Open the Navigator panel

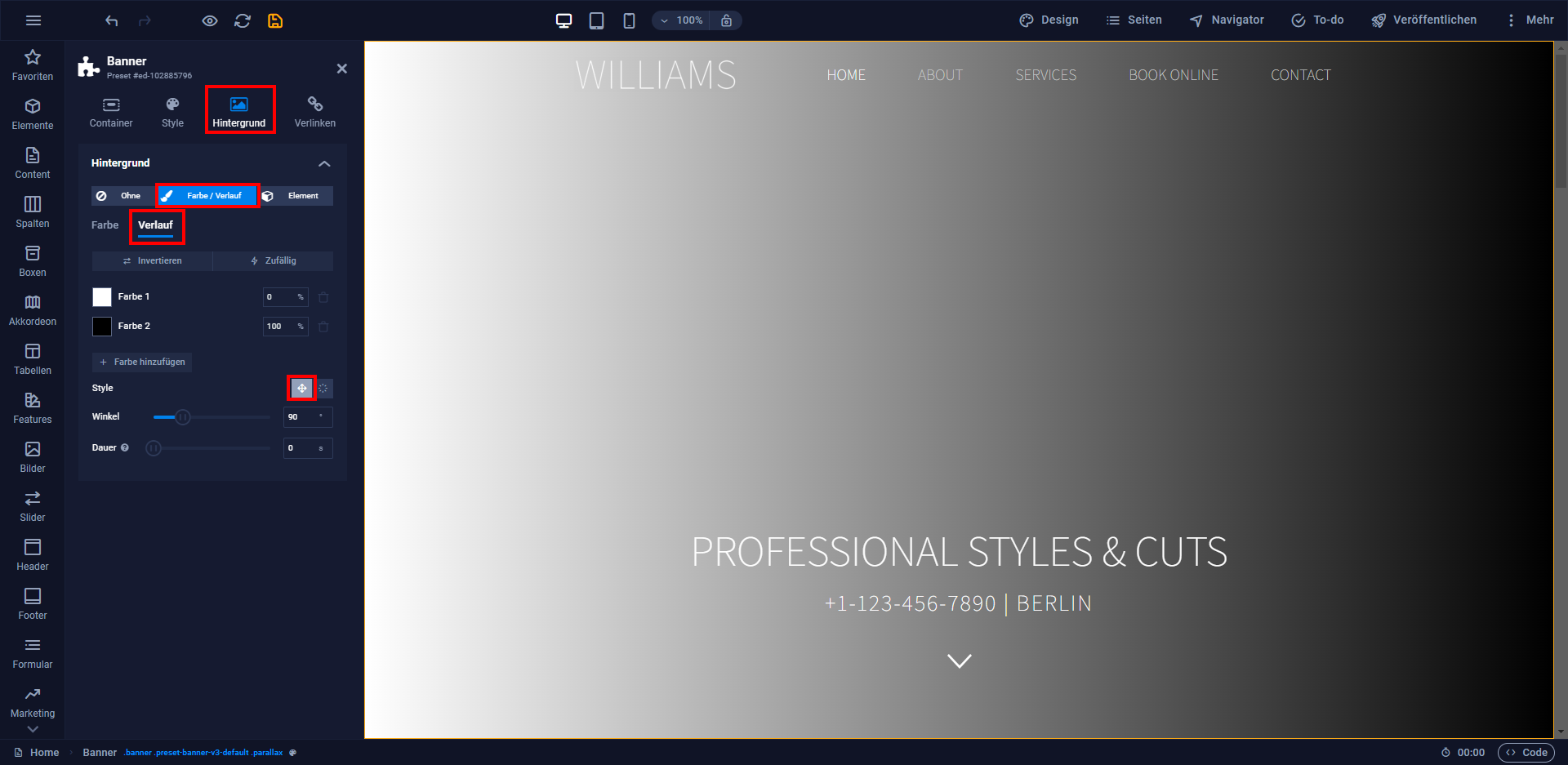coord(1227,20)
